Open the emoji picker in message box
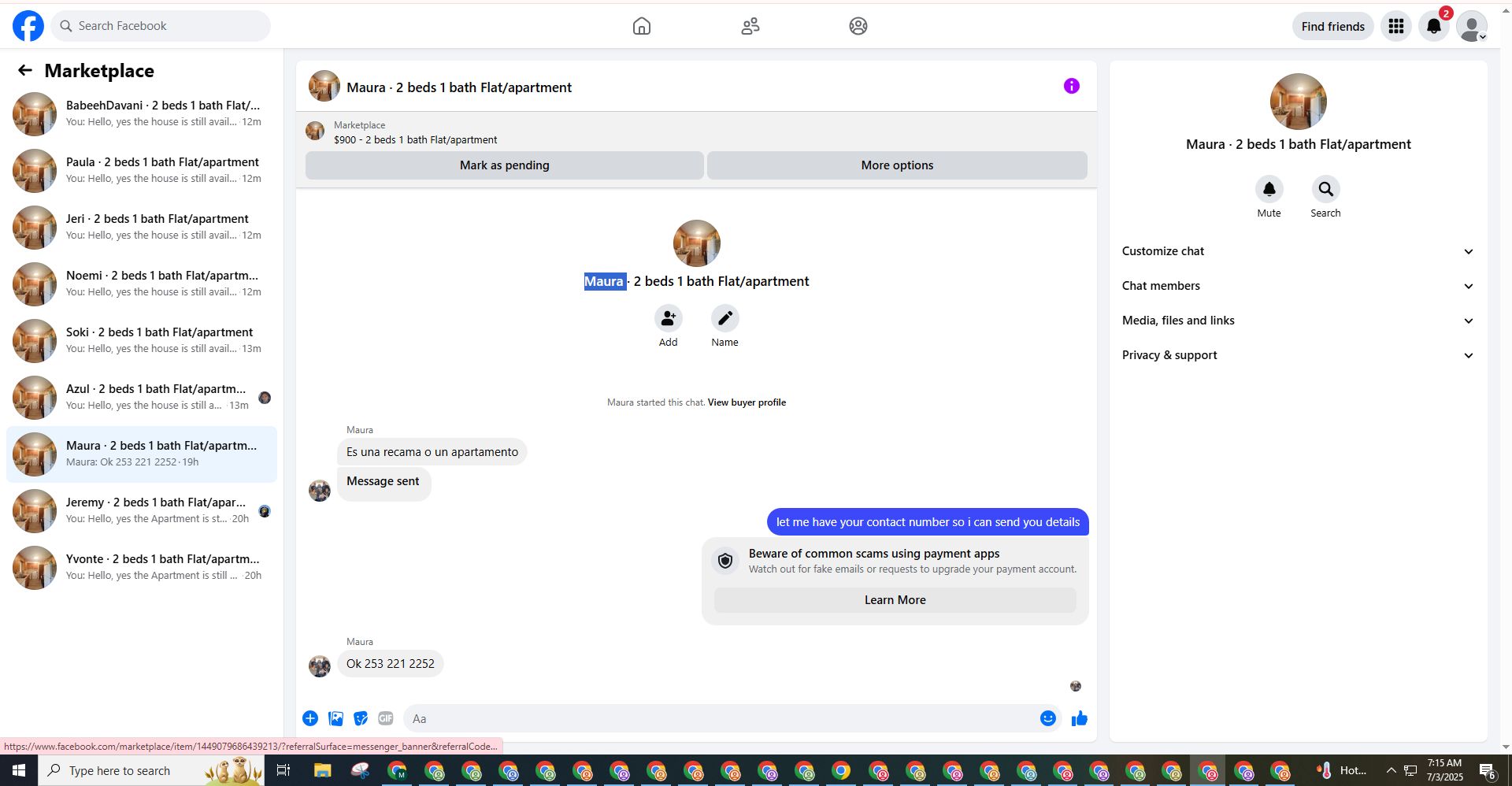The width and height of the screenshot is (1512, 786). (1048, 718)
